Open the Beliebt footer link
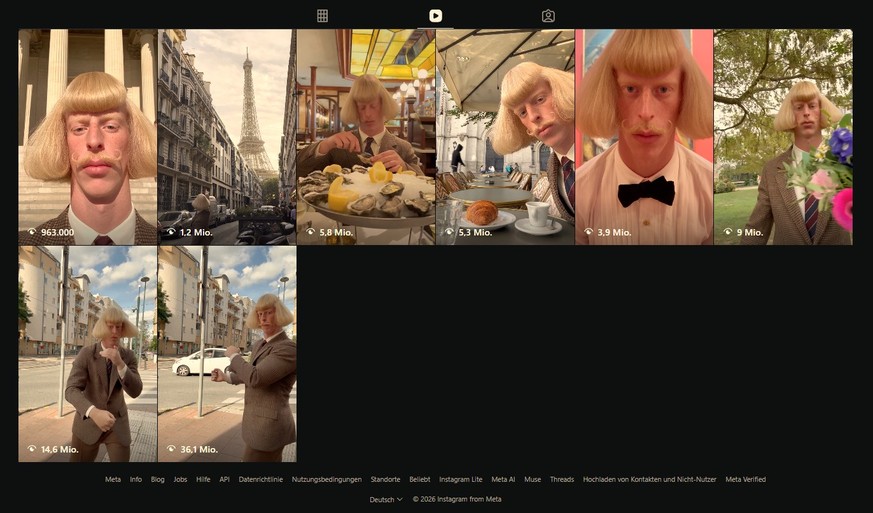 pos(420,479)
